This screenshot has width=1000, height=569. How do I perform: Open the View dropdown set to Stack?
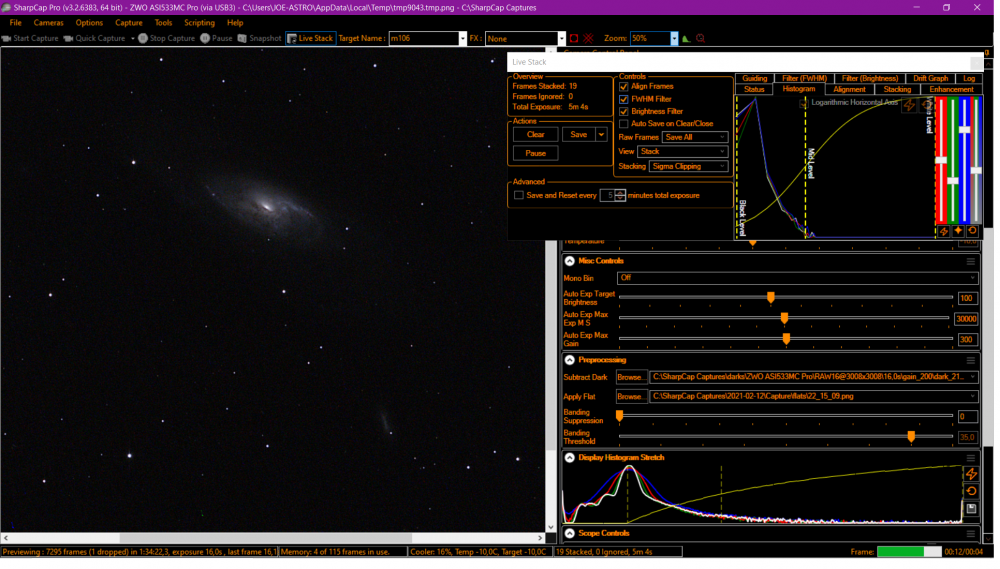point(682,151)
